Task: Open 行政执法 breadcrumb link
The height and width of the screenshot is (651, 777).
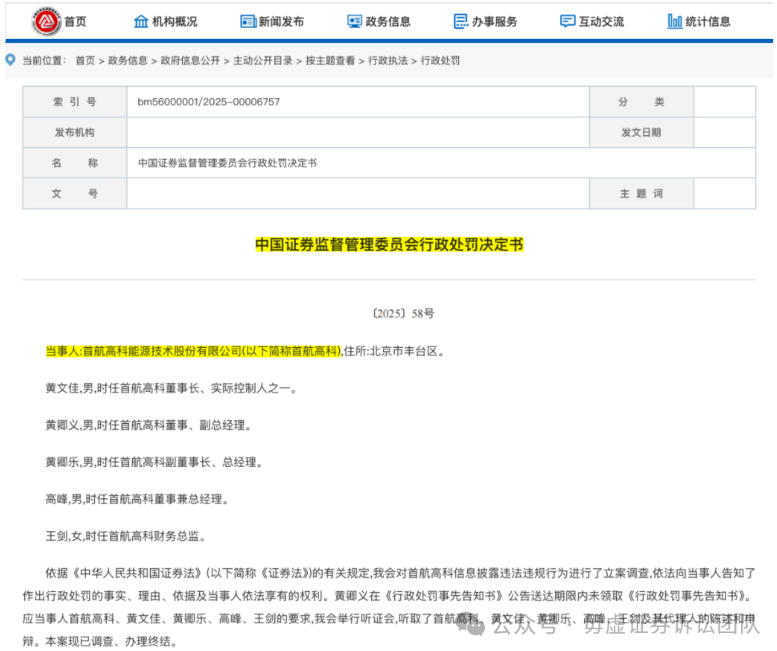Action: [x=387, y=60]
